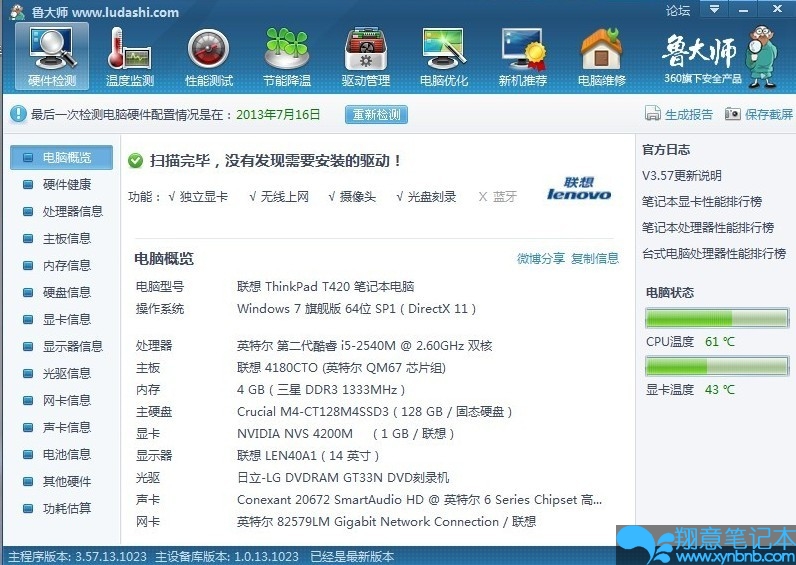Click the 显卡温度 green progress bar
This screenshot has width=796, height=565.
pos(717,366)
